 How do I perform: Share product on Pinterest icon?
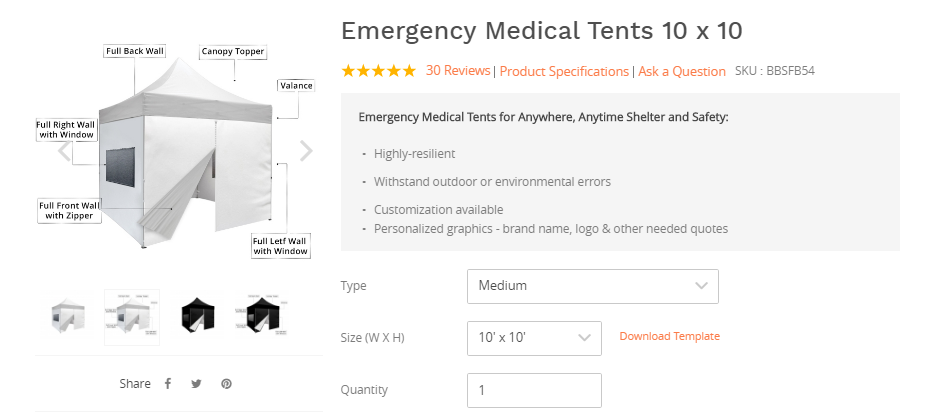pos(227,384)
